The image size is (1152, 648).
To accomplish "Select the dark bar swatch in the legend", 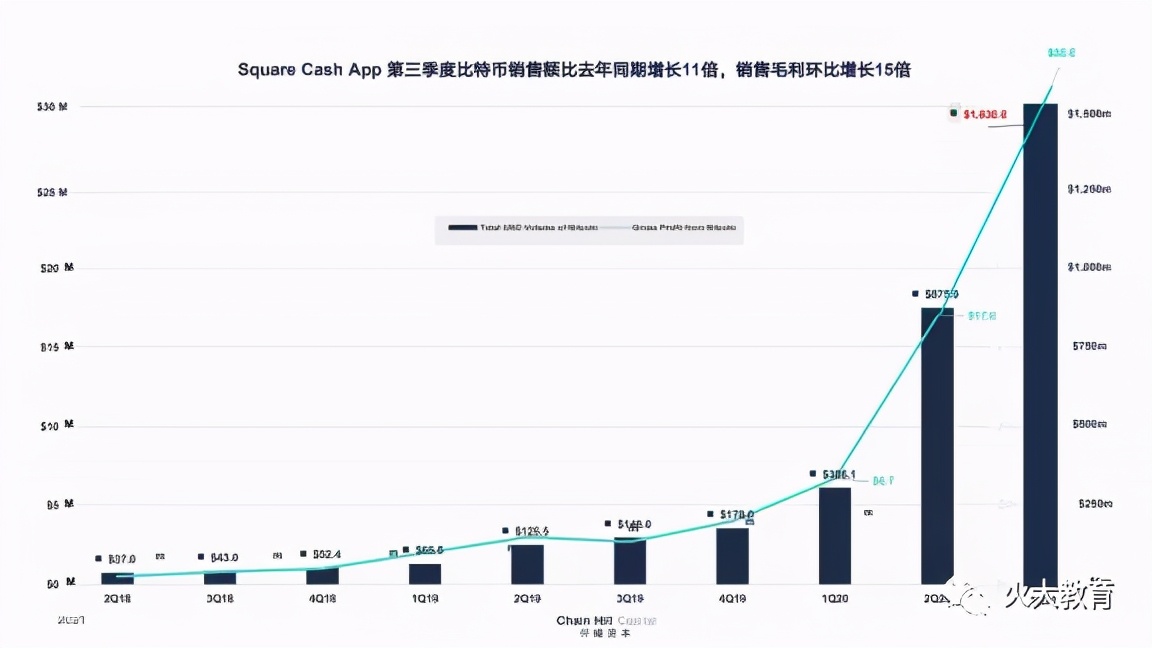I will 462,228.
